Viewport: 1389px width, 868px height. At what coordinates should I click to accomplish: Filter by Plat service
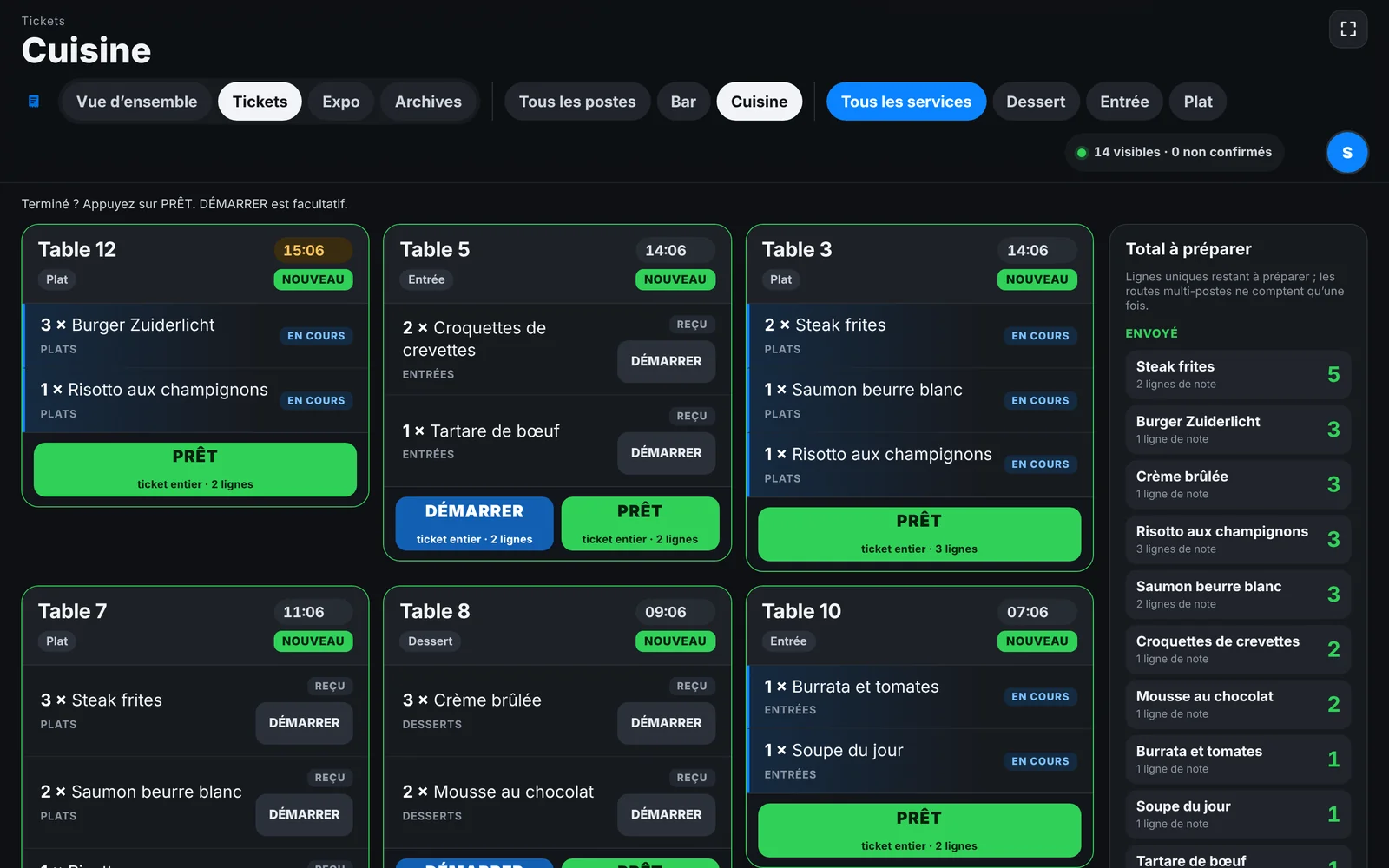(1198, 102)
